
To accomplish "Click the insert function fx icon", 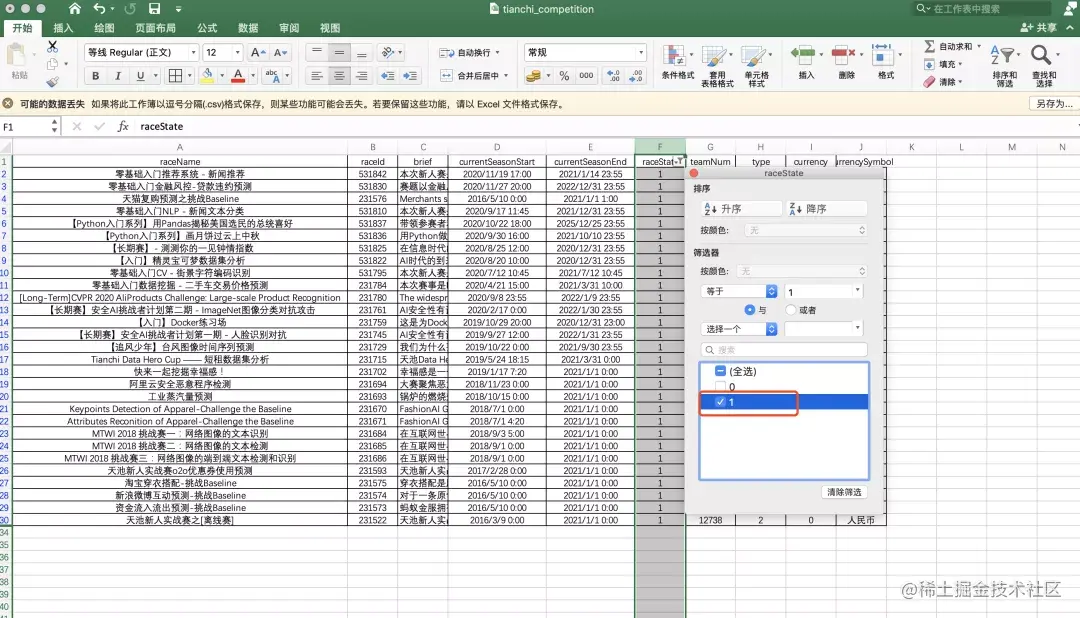I will pos(123,126).
